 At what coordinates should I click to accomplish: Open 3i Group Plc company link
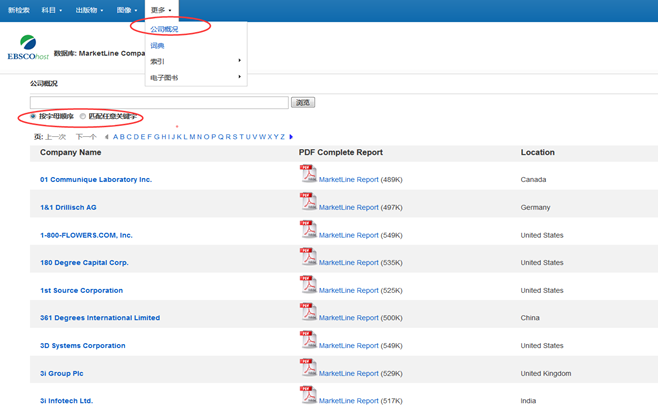[x=61, y=373]
